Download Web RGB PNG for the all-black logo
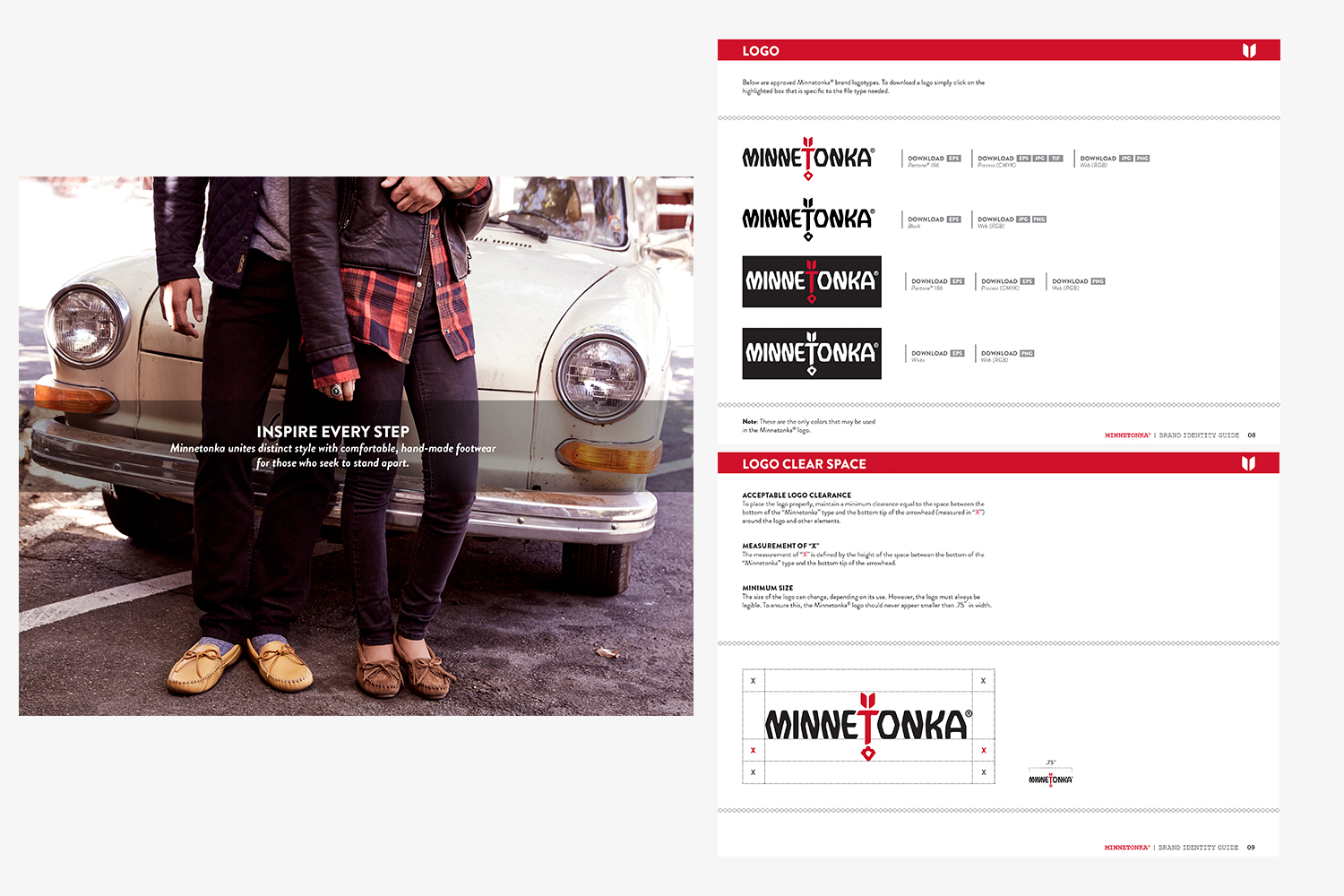This screenshot has height=896, width=1344. 1039,220
